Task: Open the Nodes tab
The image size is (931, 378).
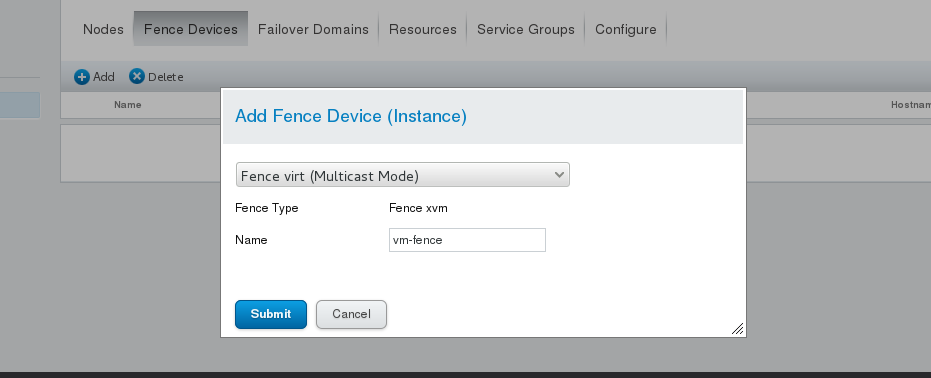Action: click(x=103, y=29)
